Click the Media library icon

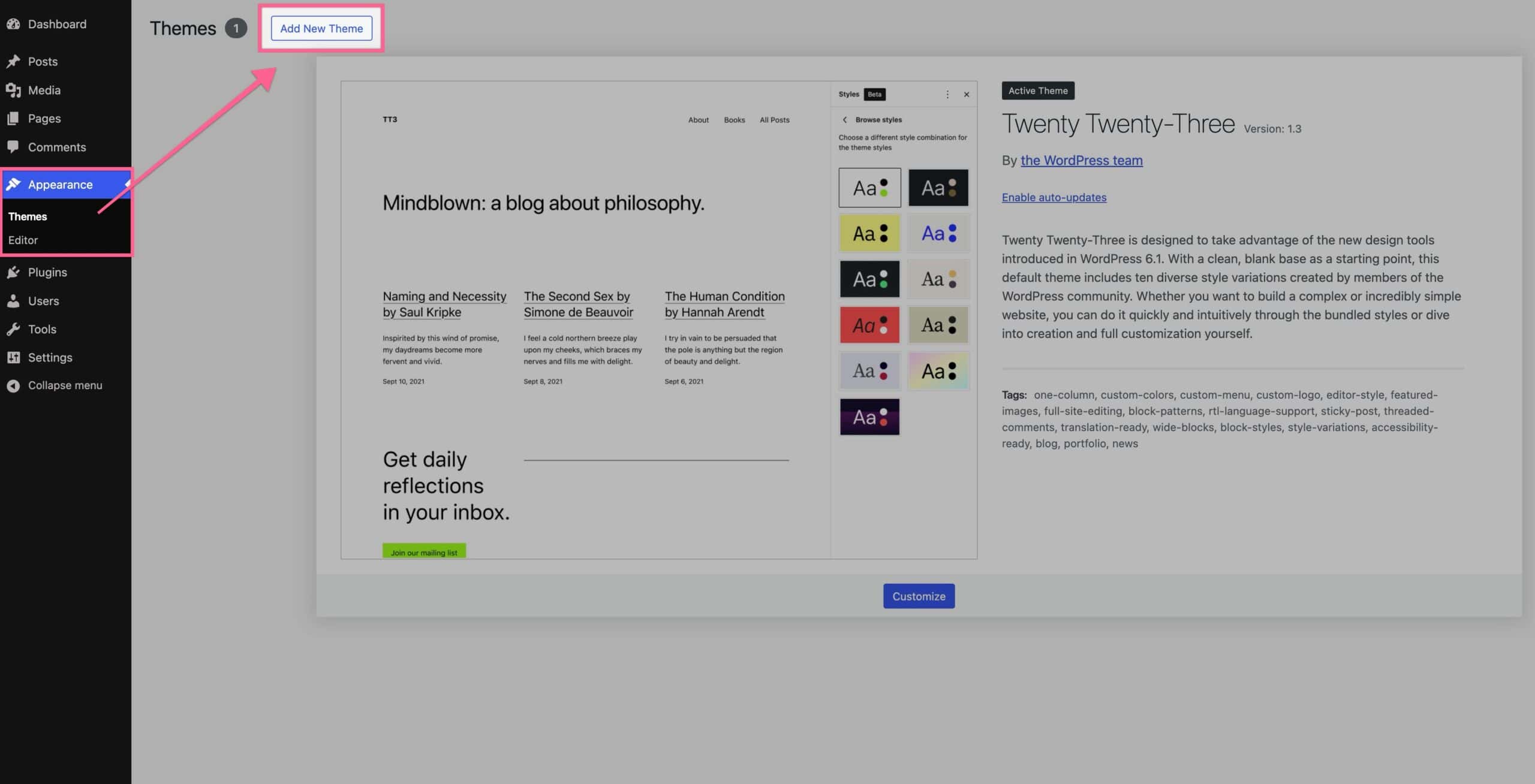coord(13,90)
